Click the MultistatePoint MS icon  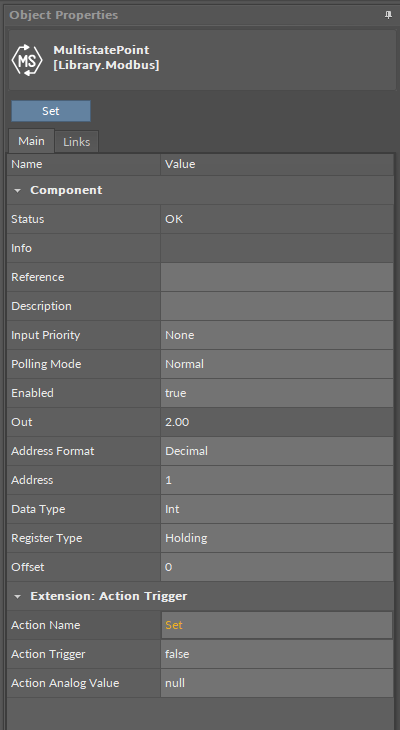(x=27, y=60)
